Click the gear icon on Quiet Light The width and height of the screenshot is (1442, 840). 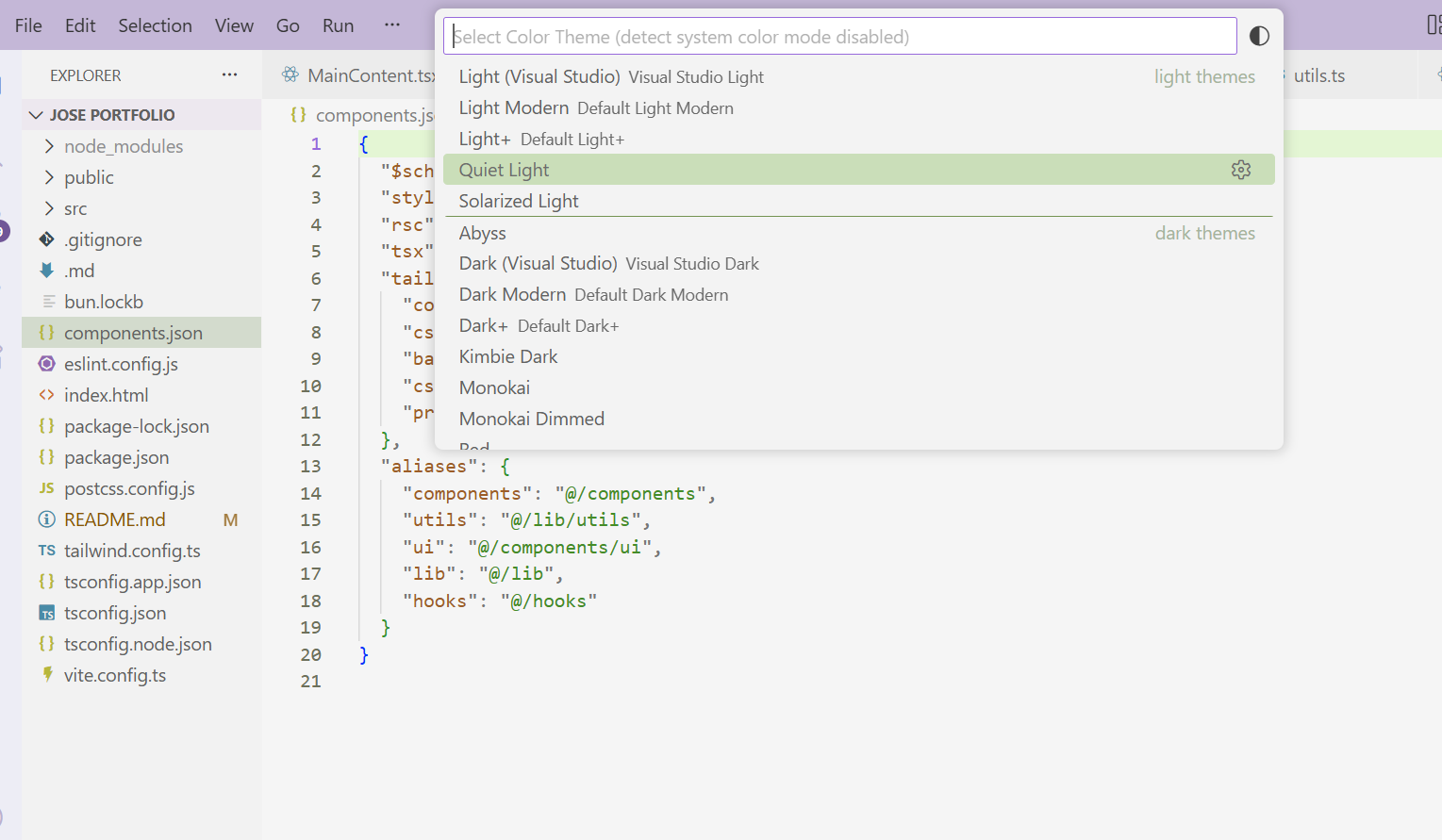tap(1240, 170)
